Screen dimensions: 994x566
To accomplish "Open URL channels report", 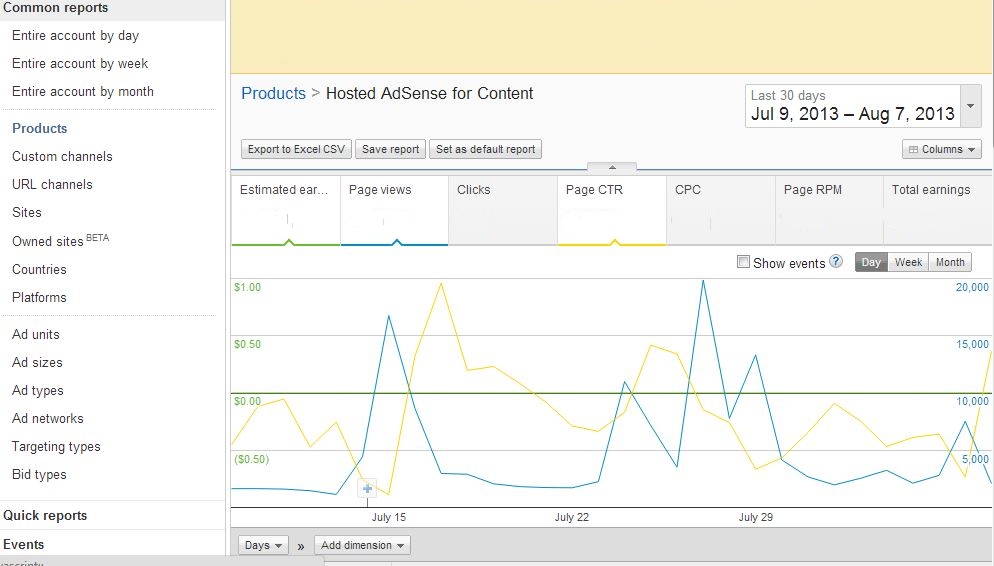I will [x=52, y=184].
